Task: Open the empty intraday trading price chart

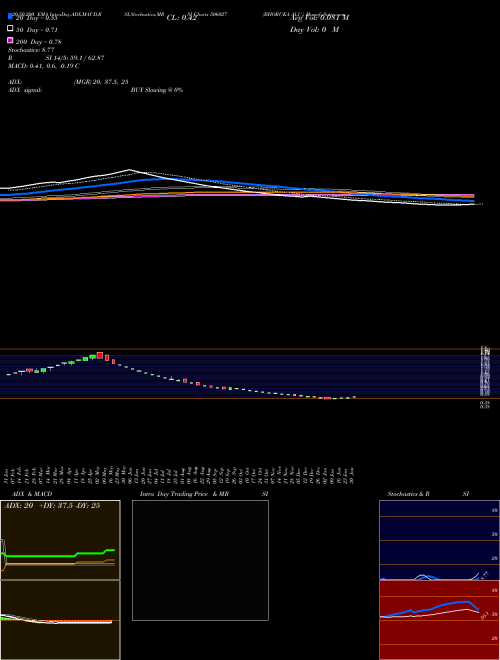Action: click(200, 560)
